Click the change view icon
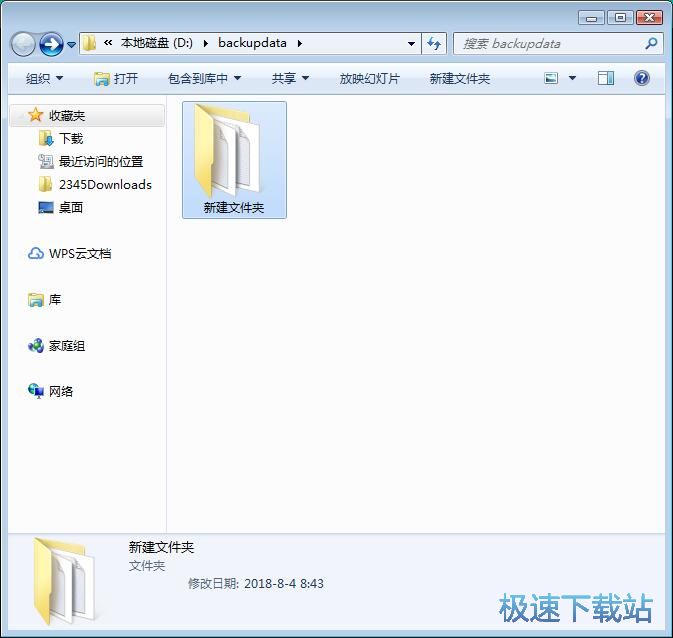Image resolution: width=673 pixels, height=638 pixels. coord(551,78)
